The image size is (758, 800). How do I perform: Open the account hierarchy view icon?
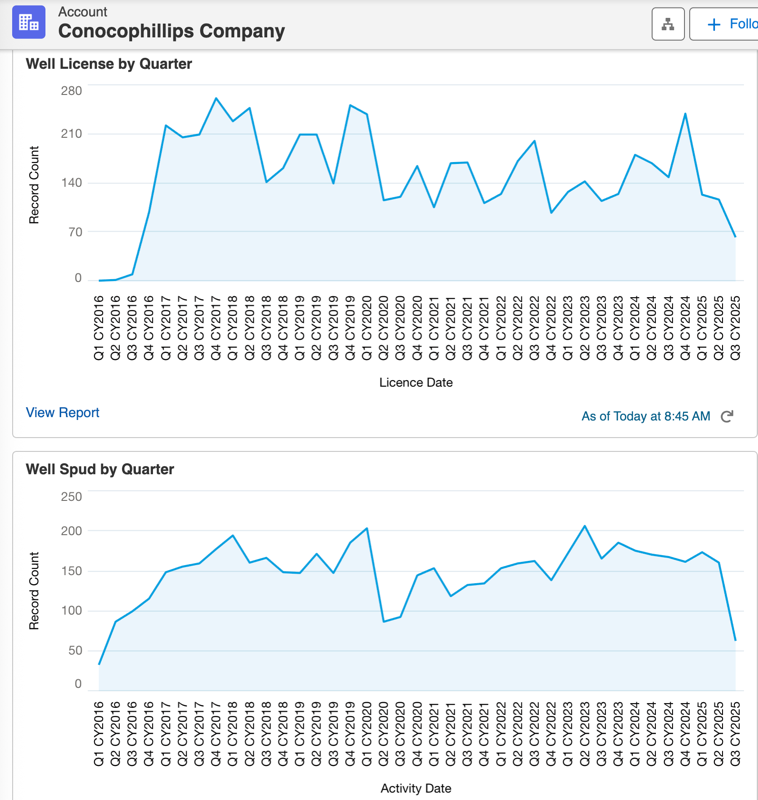tap(668, 24)
